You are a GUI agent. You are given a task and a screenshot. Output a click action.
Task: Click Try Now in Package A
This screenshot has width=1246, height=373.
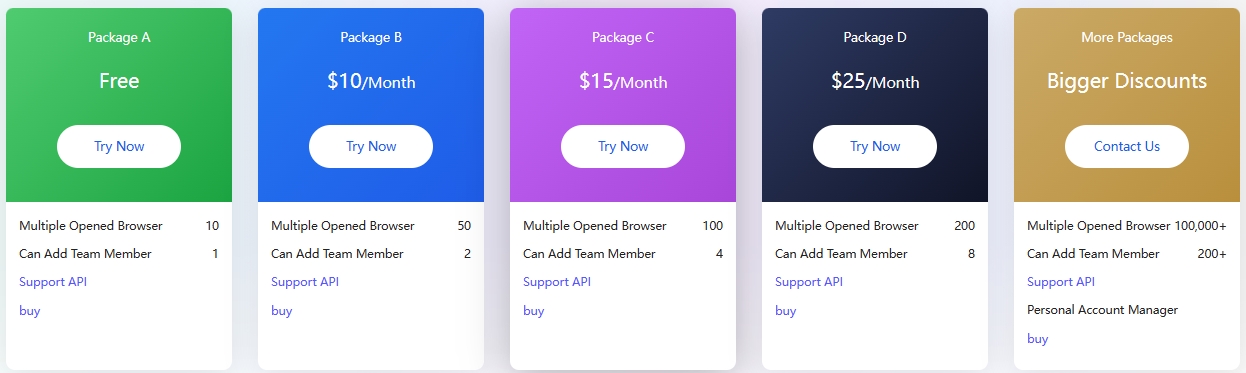(119, 146)
